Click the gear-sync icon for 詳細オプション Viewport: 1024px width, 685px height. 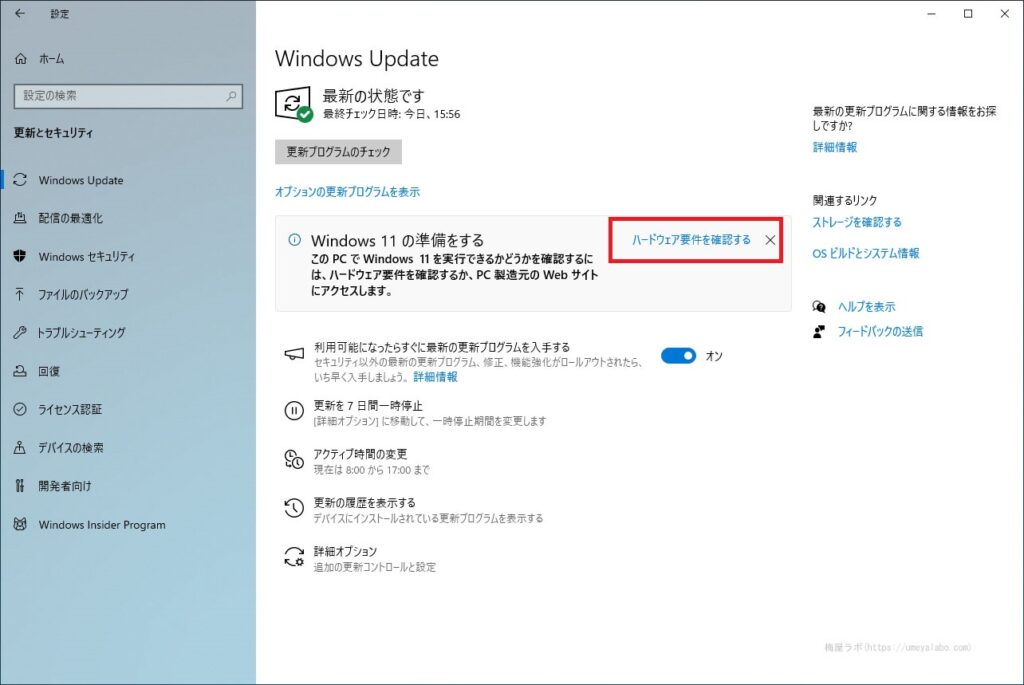(294, 557)
